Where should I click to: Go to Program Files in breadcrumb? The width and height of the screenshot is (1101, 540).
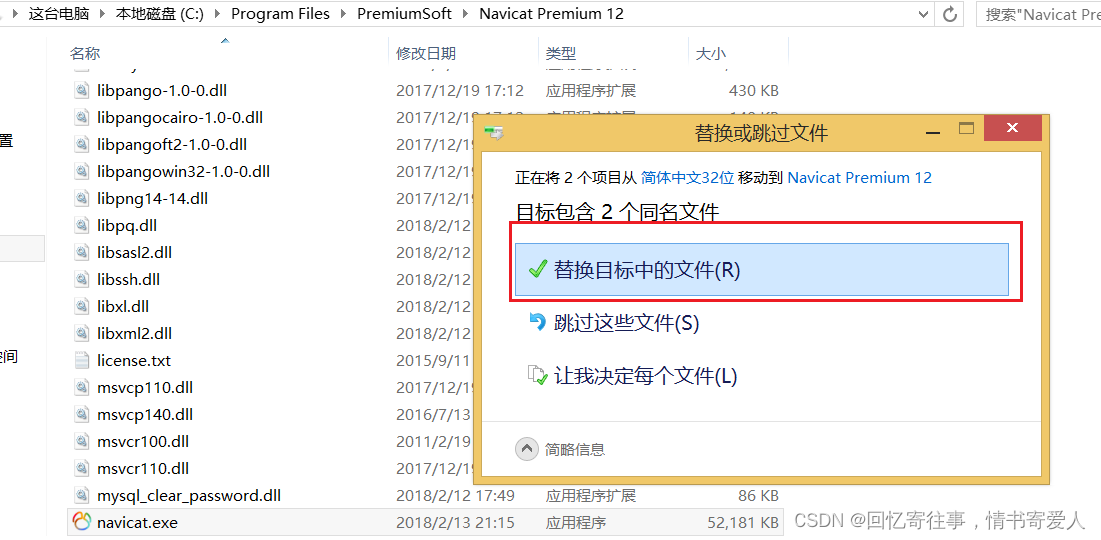[x=280, y=14]
